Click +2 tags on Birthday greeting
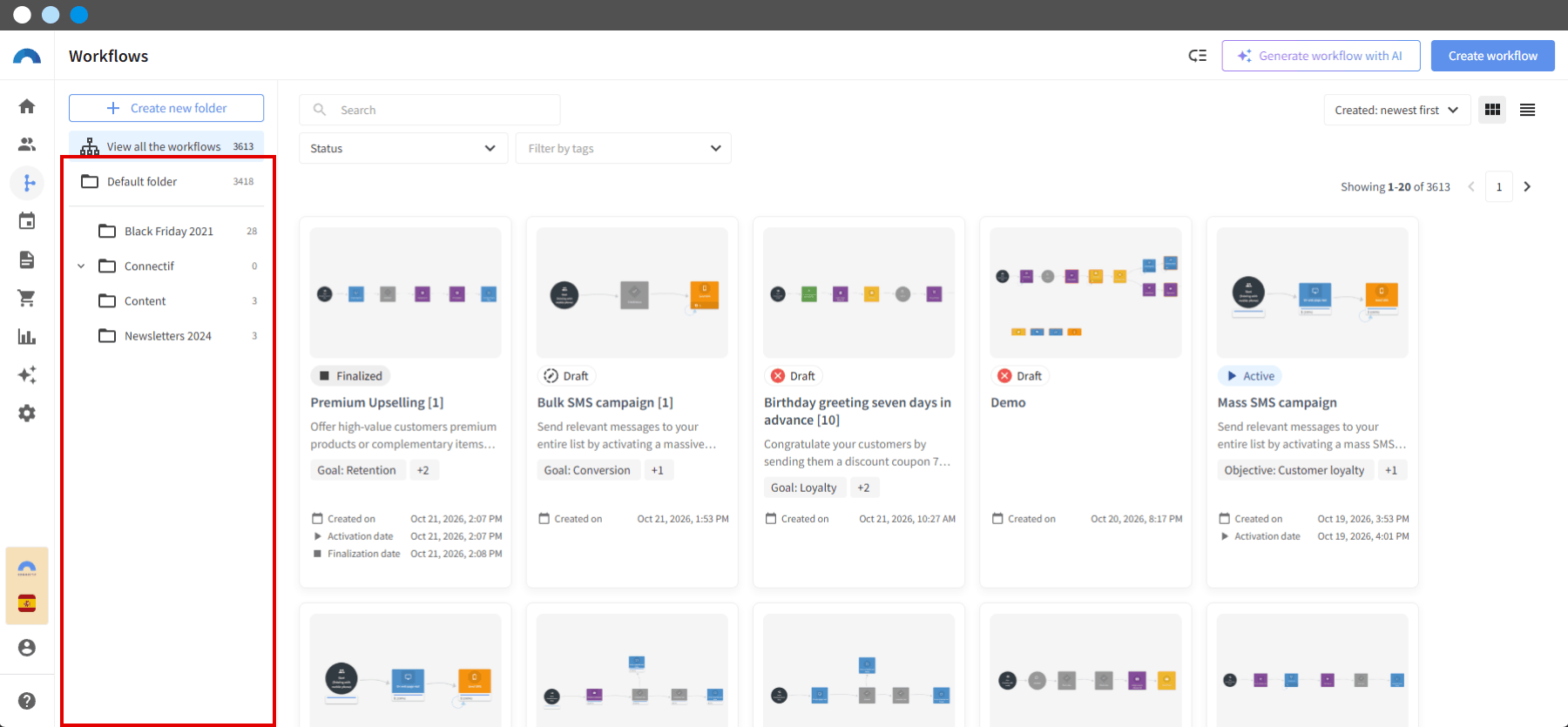Screen dimensions: 1568x727 point(863,488)
